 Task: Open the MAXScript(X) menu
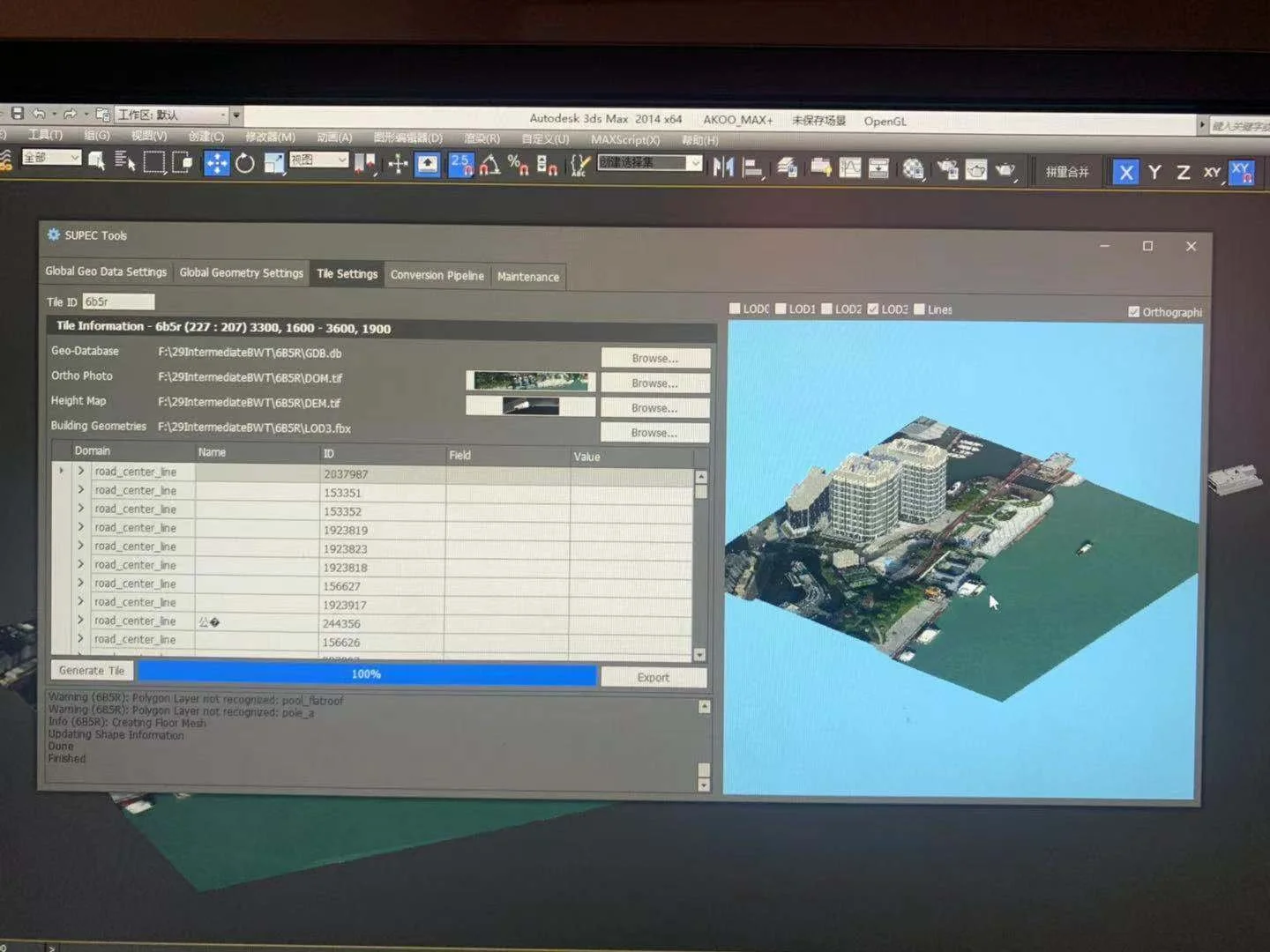tap(624, 139)
